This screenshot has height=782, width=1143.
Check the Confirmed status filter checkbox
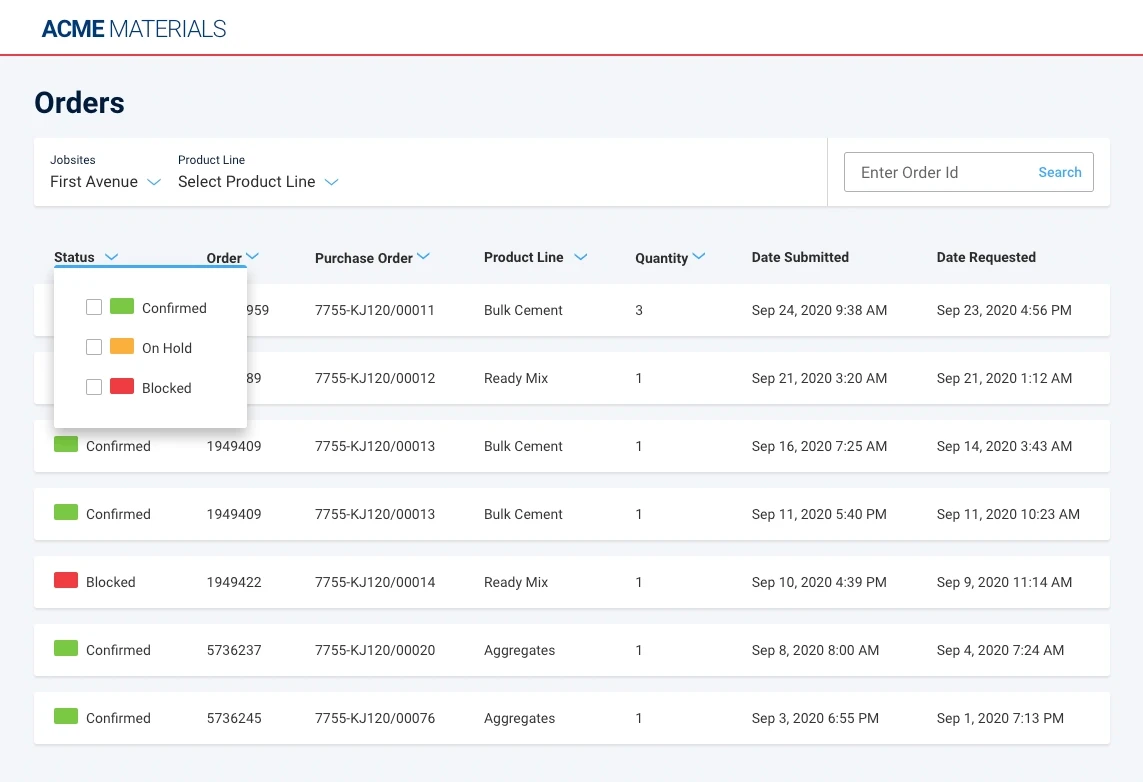click(x=94, y=307)
